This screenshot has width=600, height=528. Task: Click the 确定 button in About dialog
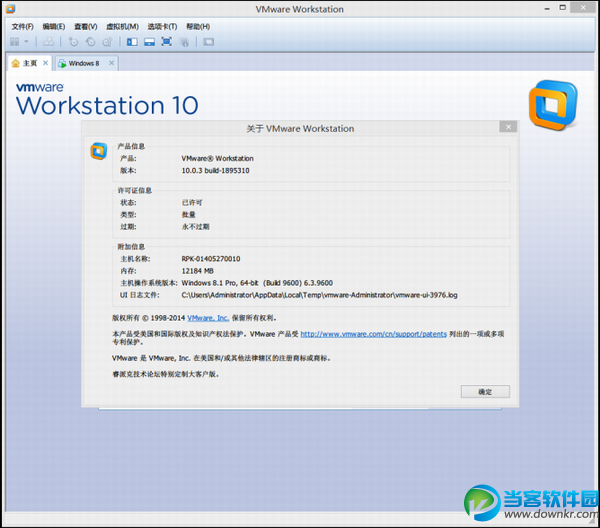[485, 391]
